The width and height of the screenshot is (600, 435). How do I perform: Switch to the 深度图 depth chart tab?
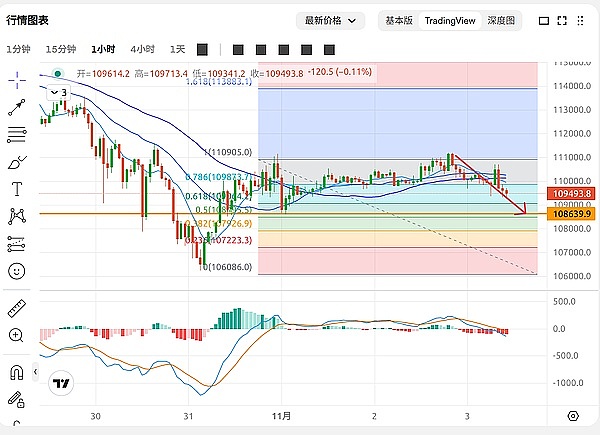pyautogui.click(x=501, y=20)
